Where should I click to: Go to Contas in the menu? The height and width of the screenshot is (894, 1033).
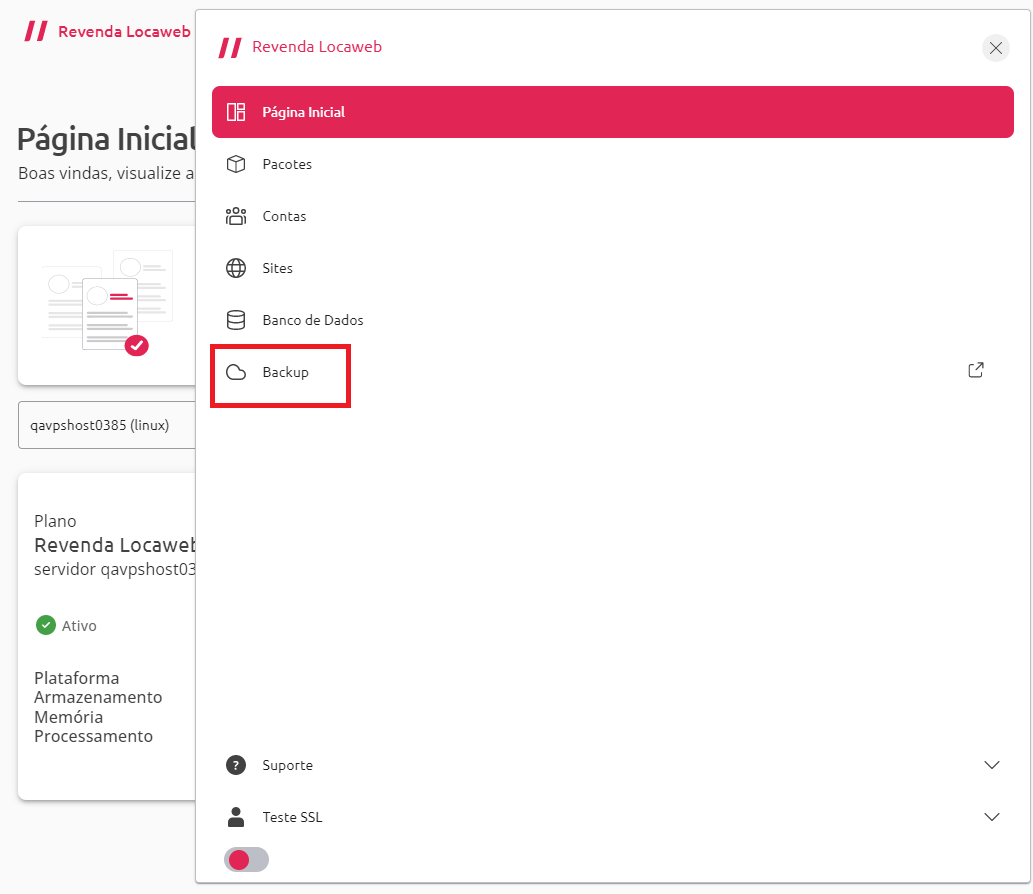click(x=612, y=216)
